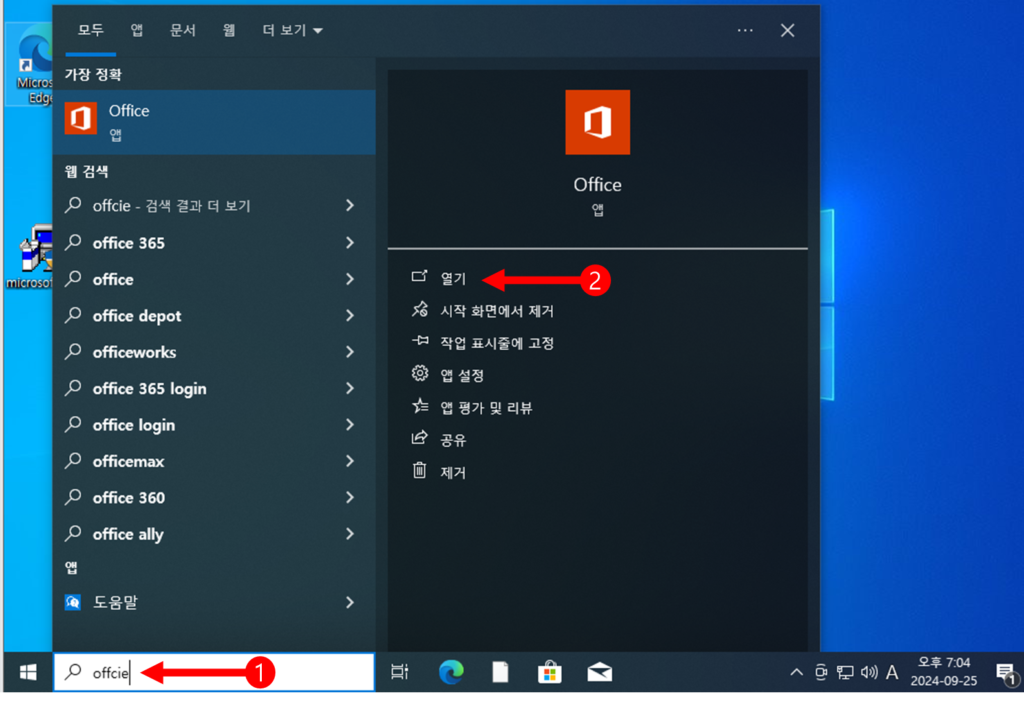Click the 'office 360' suggestion text
1024x702 pixels.
[x=129, y=498]
